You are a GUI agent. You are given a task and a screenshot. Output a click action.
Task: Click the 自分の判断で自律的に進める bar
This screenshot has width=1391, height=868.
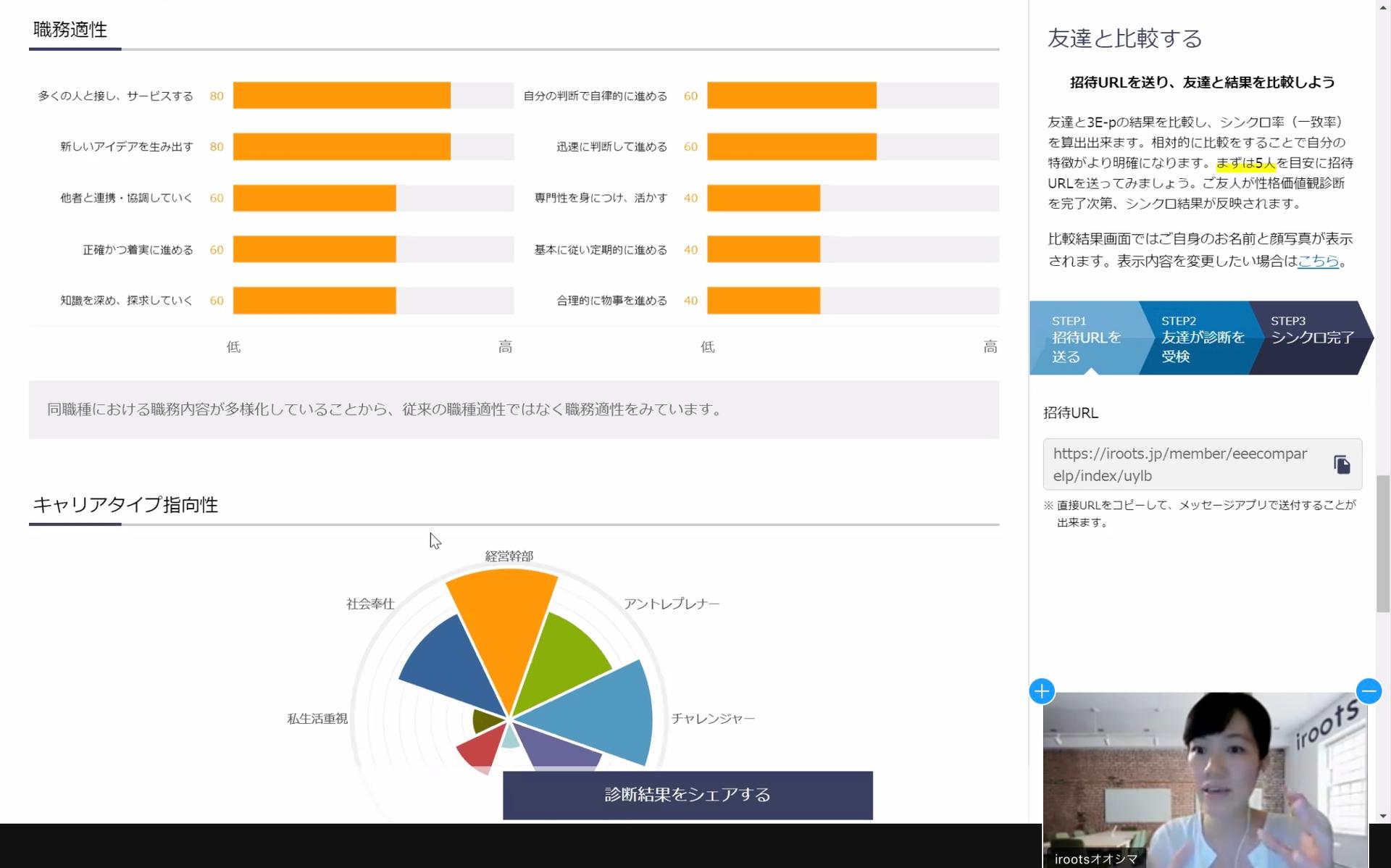coord(791,96)
